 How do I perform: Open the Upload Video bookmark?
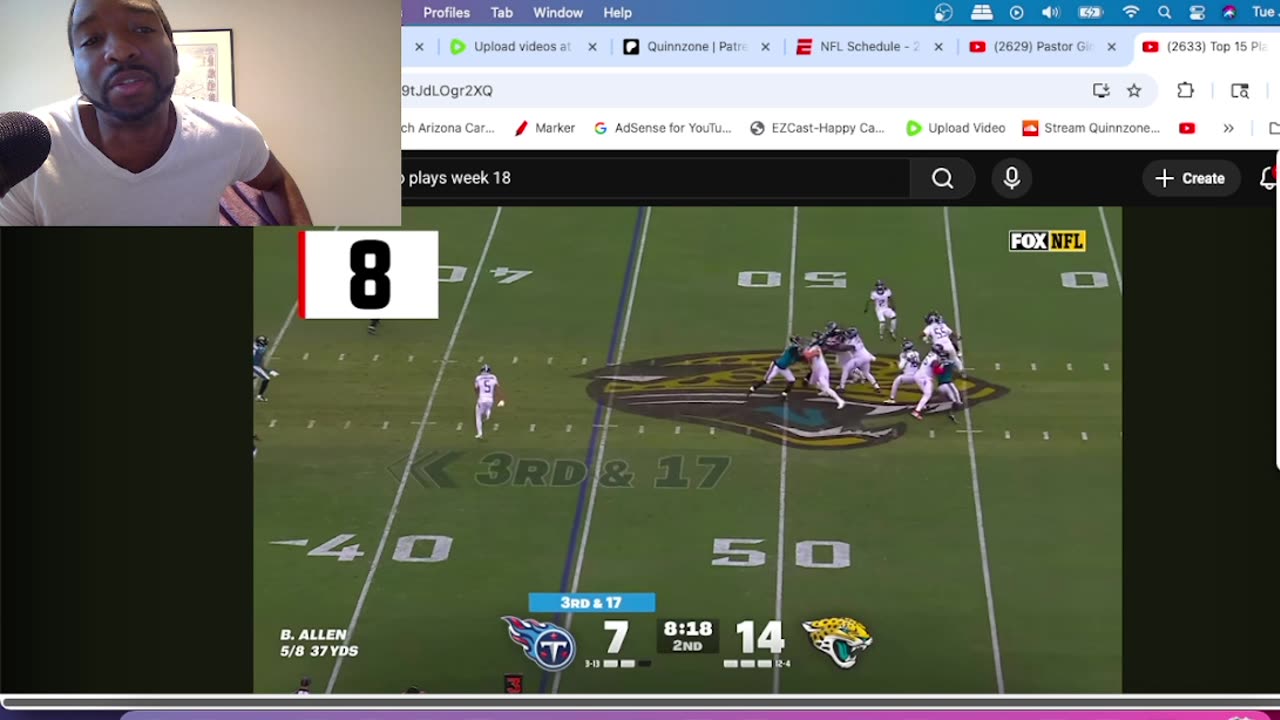(x=955, y=128)
